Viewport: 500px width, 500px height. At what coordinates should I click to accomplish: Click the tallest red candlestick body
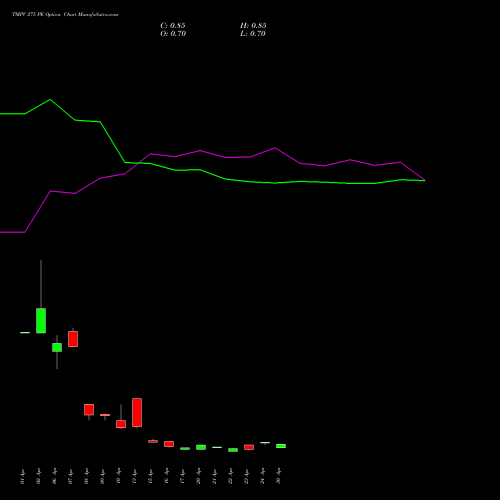pos(137,412)
